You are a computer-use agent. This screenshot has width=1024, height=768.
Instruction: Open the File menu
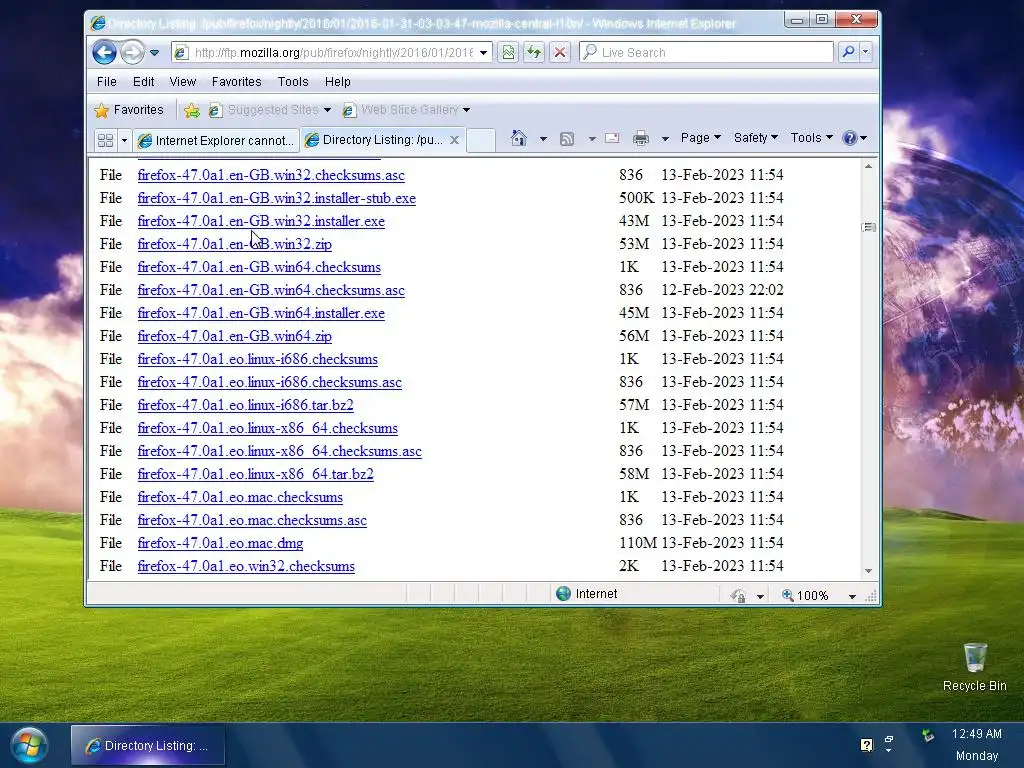click(106, 82)
